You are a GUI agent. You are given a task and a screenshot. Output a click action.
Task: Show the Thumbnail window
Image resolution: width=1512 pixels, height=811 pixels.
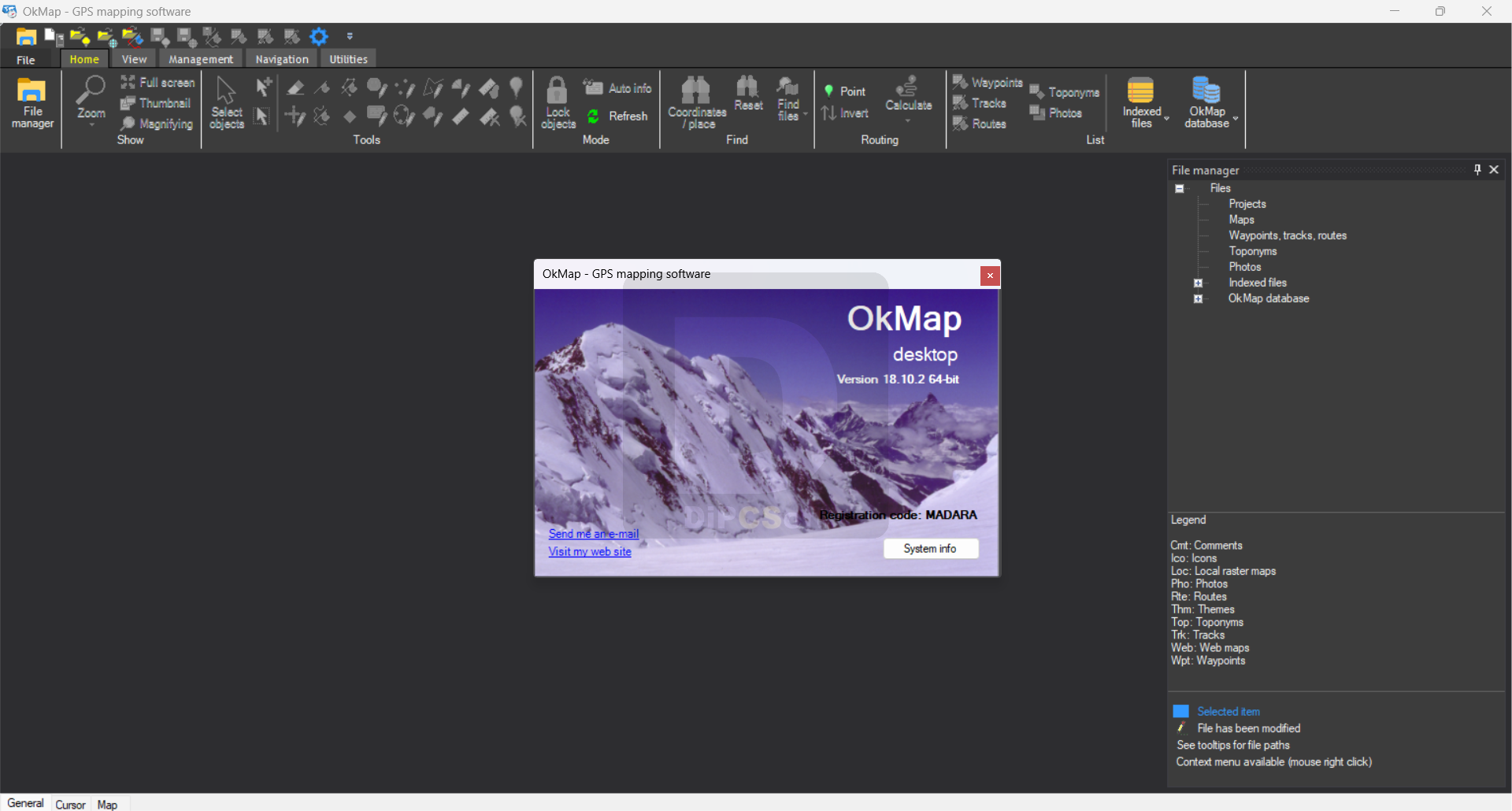(156, 103)
